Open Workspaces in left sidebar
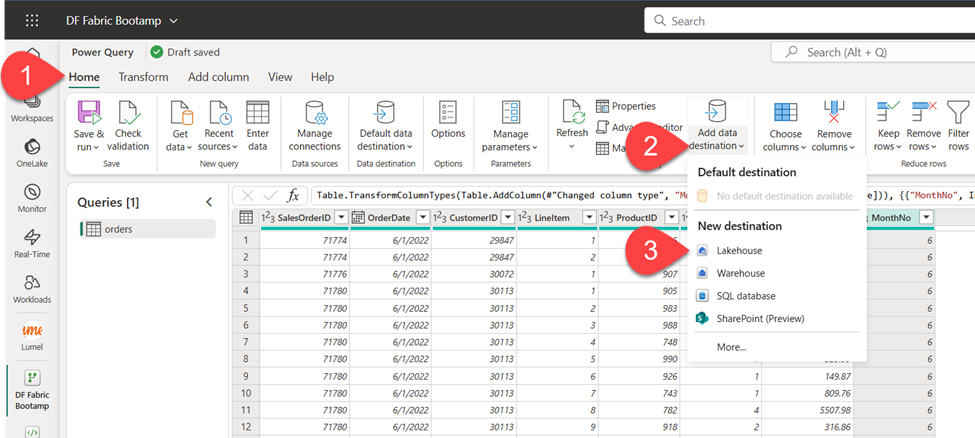 tap(32, 108)
